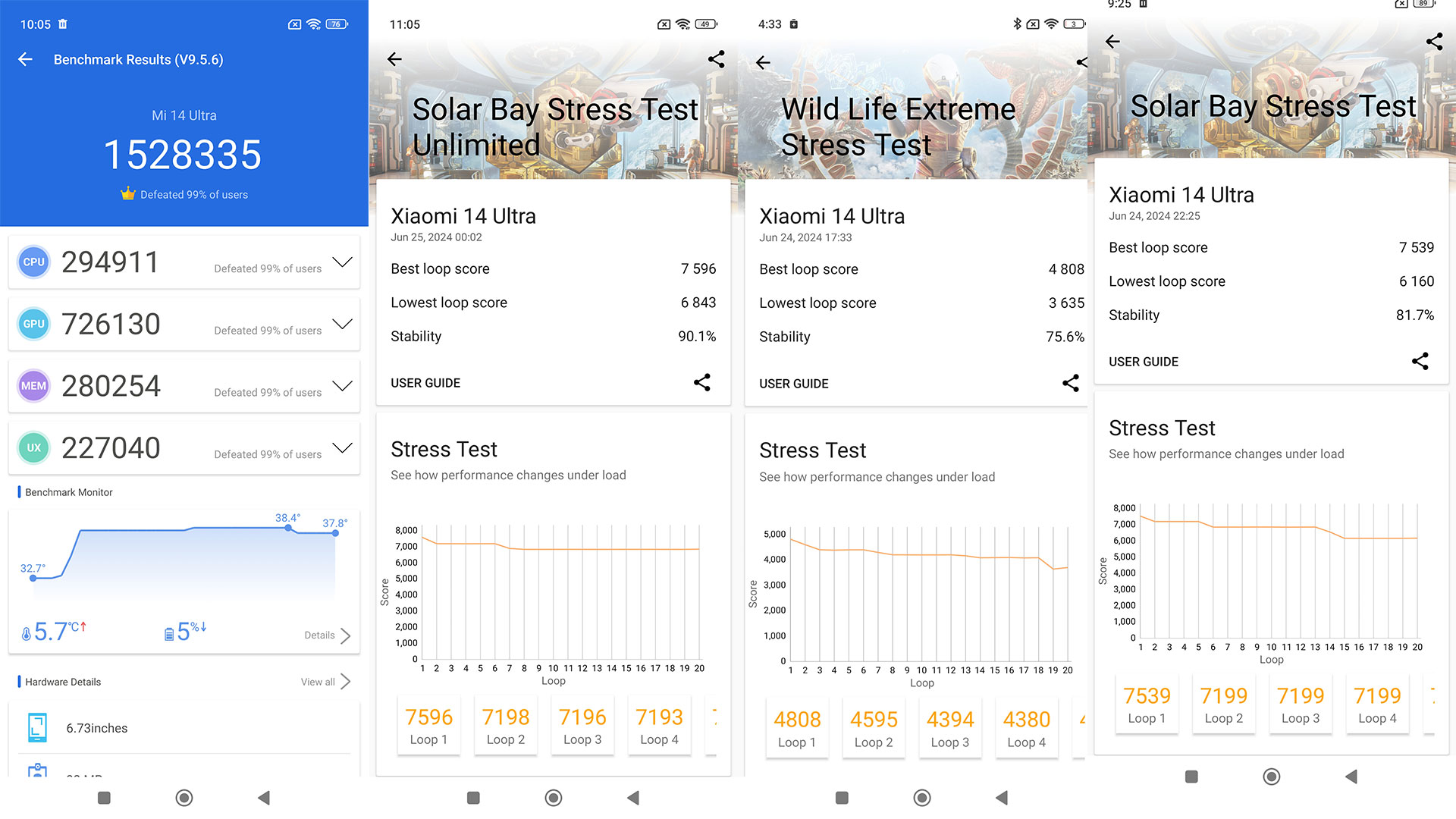Expand the UX 227040 score row
Screen dimensions: 1456x819
pos(343,447)
